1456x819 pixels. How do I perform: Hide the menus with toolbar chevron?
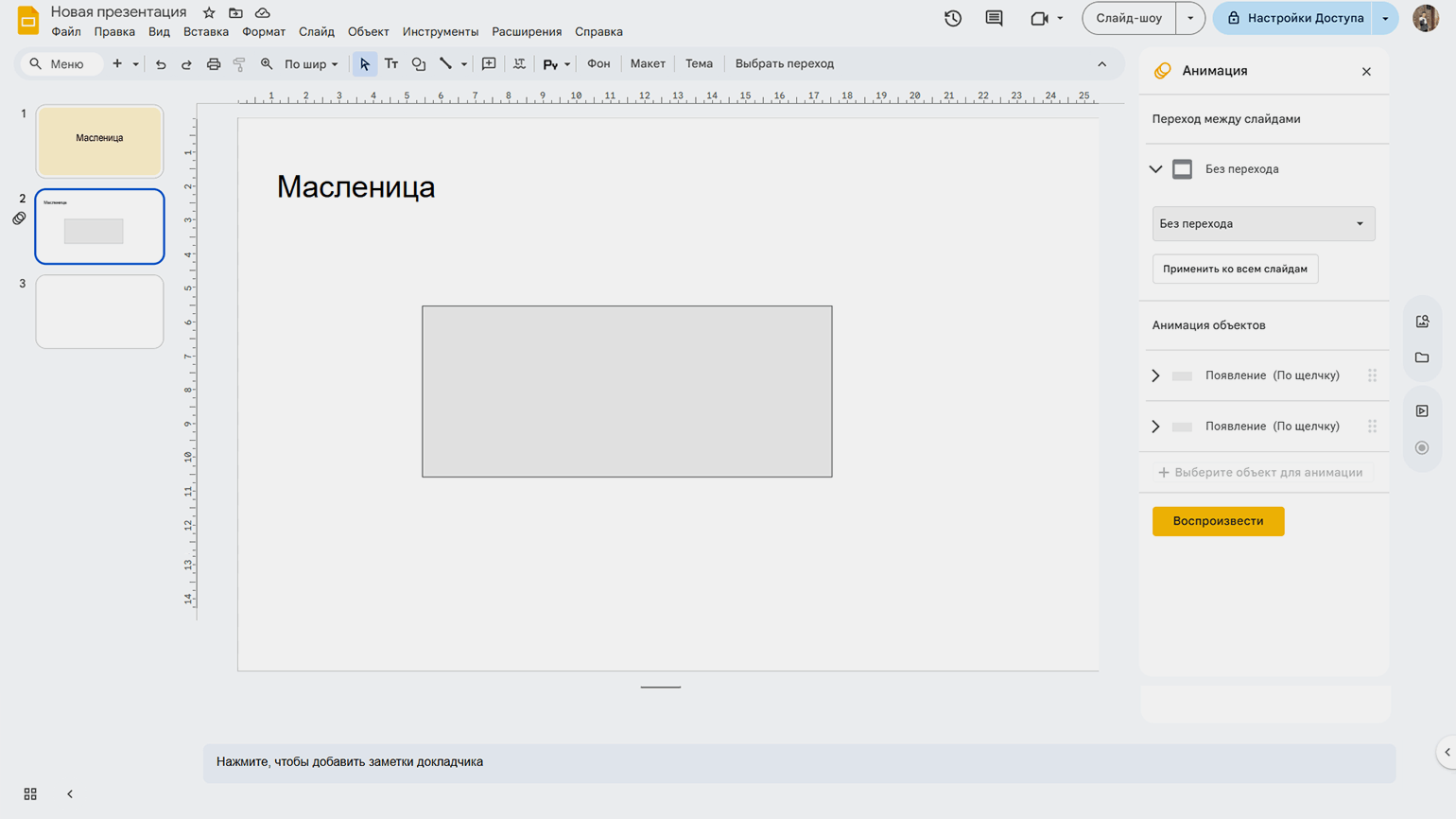click(1101, 64)
